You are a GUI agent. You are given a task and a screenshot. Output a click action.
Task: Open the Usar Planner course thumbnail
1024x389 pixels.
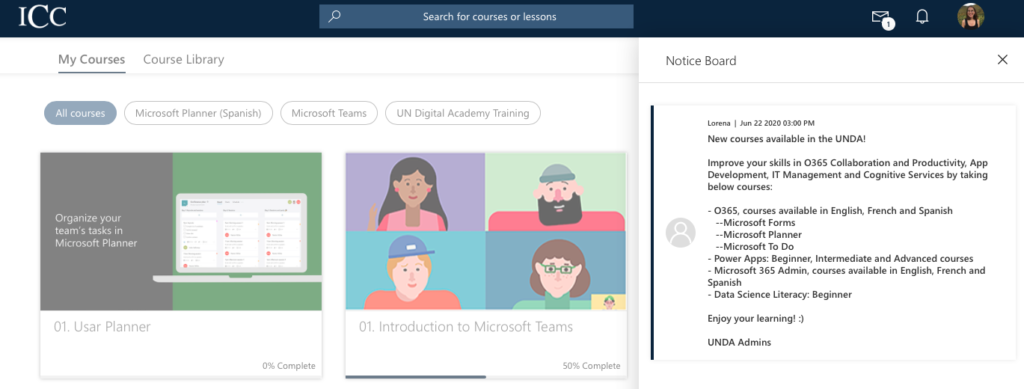(181, 231)
